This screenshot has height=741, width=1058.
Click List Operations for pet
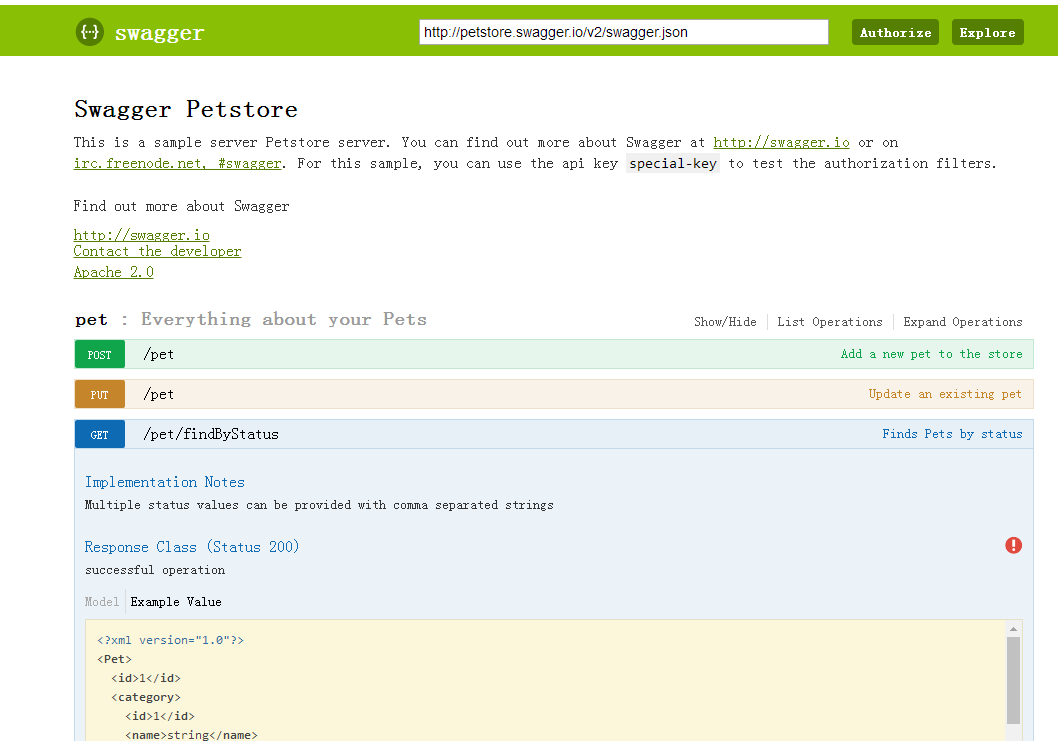click(829, 322)
